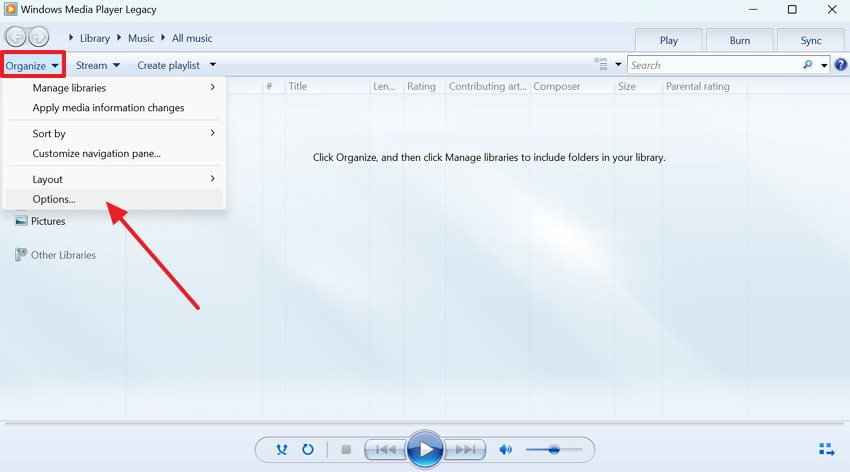Click the Back navigation arrow button
Viewport: 850px width, 472px height.
click(x=15, y=37)
